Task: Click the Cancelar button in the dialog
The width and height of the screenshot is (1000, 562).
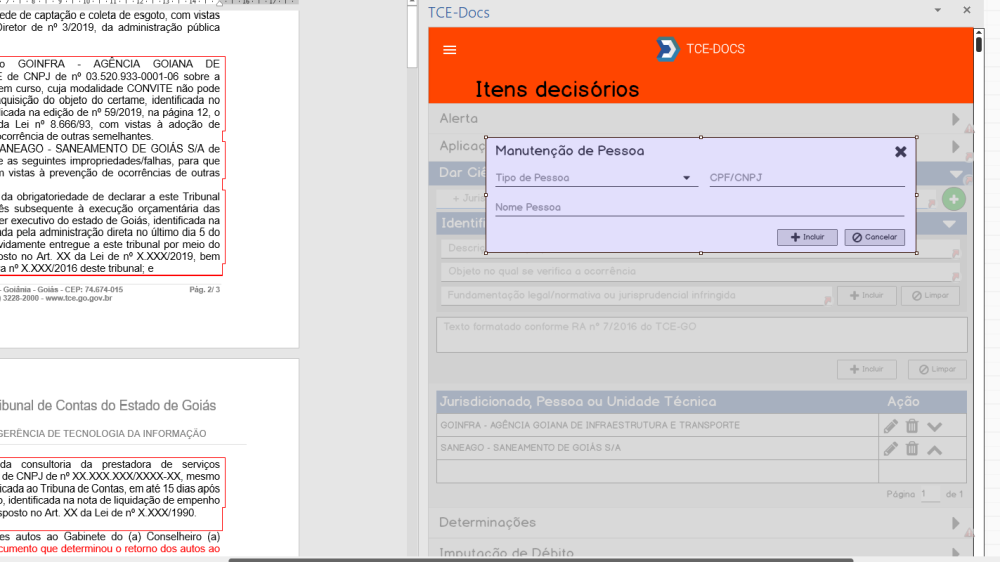Action: coord(875,238)
